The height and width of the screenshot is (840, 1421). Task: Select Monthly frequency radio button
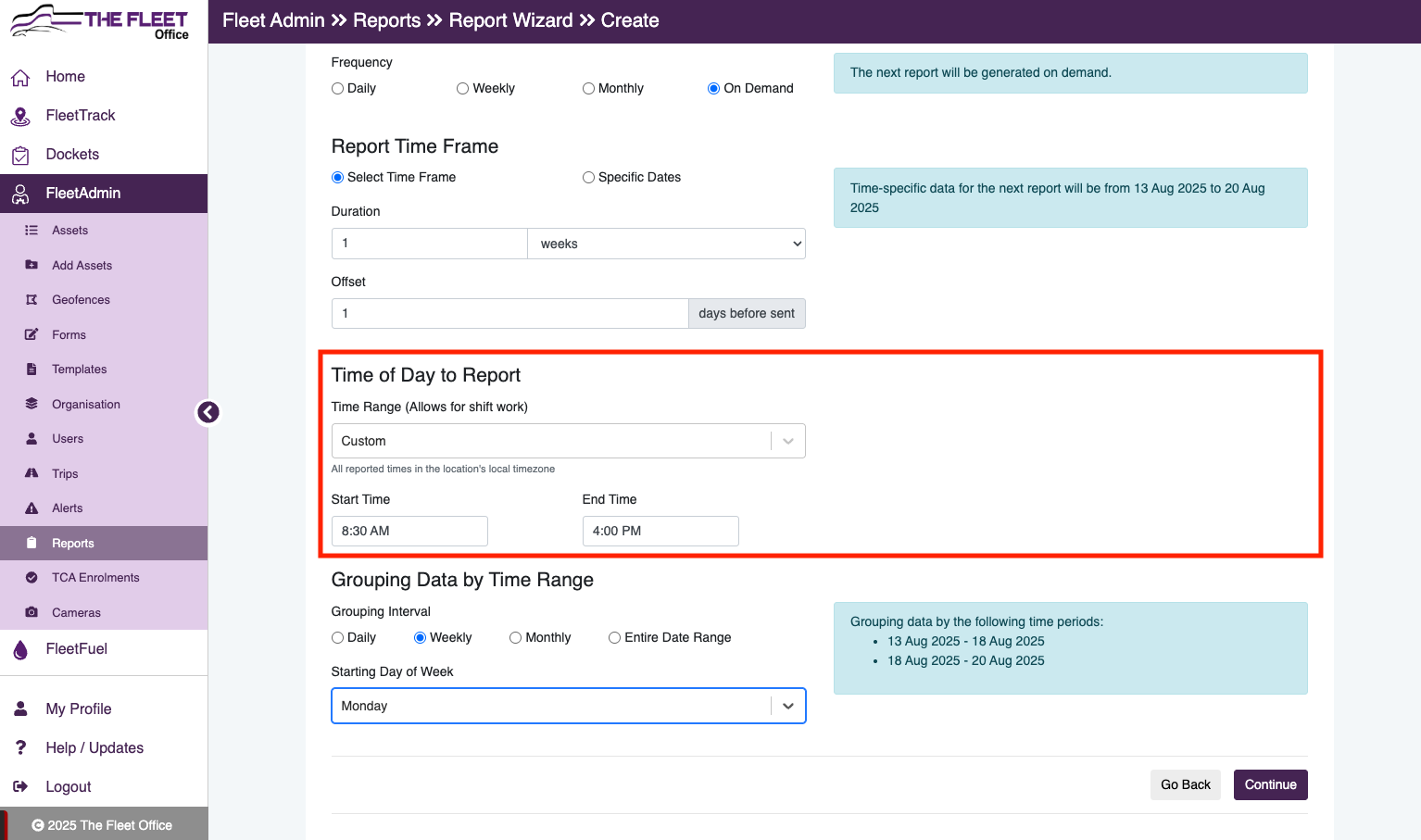[x=588, y=89]
